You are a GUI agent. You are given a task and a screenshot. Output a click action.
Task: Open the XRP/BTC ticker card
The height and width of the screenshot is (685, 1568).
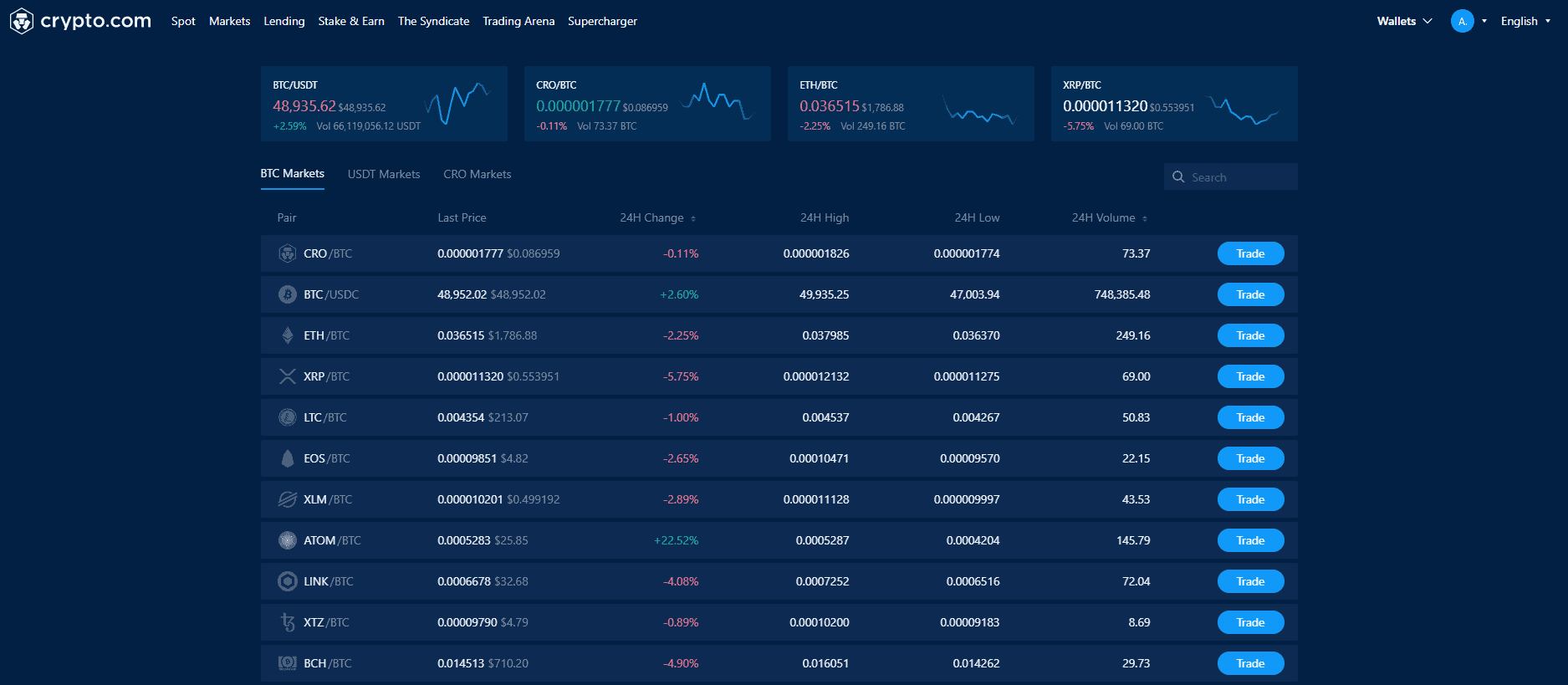click(x=1174, y=104)
